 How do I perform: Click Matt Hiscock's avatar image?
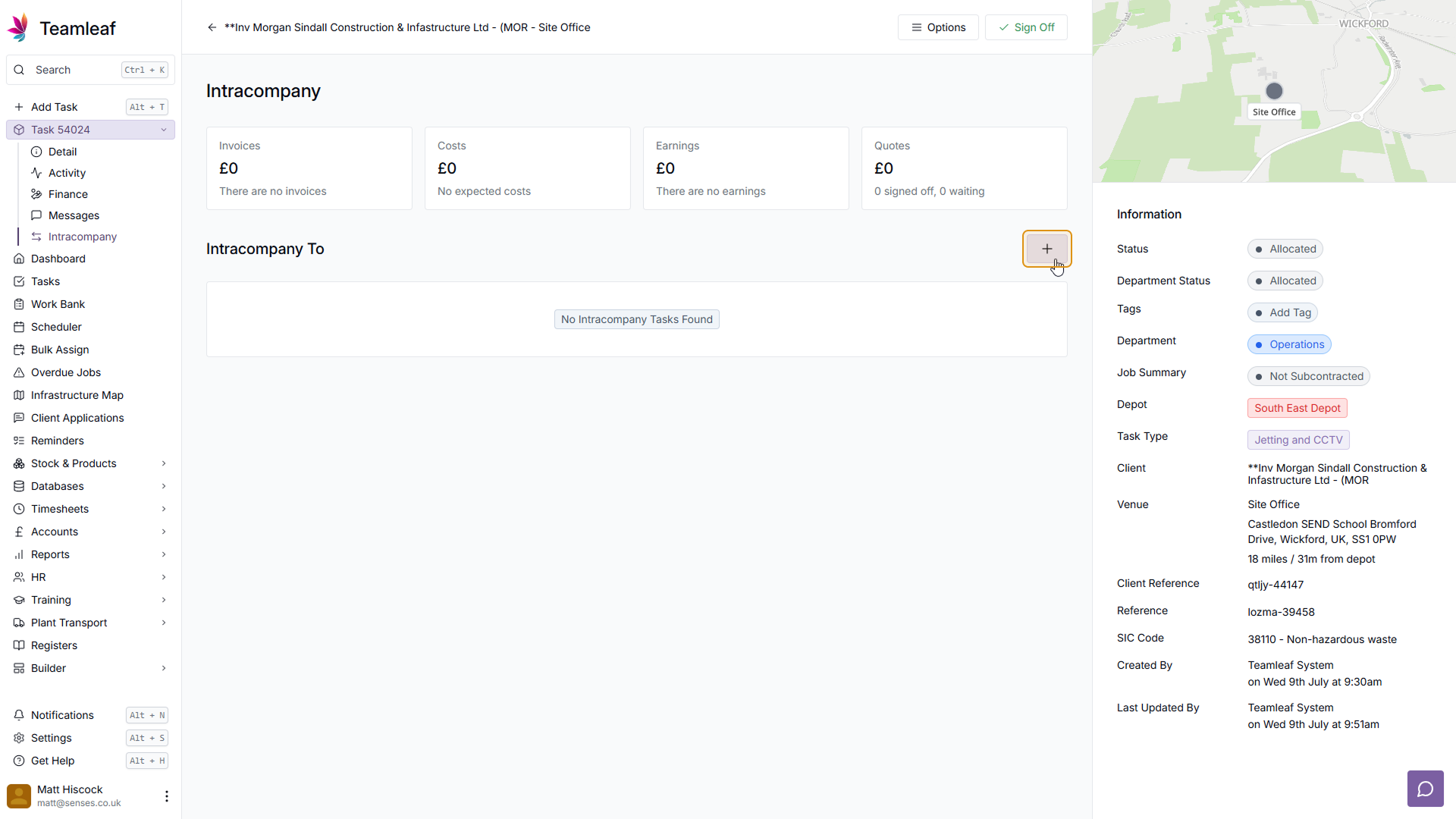[19, 795]
